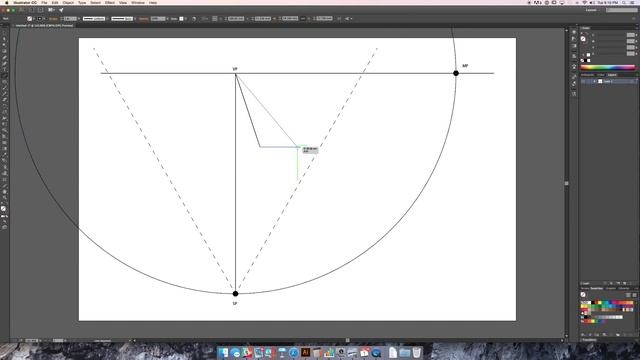The width and height of the screenshot is (640, 360).
Task: Click the Cyan slider in the Color panel
Action: click(610, 35)
